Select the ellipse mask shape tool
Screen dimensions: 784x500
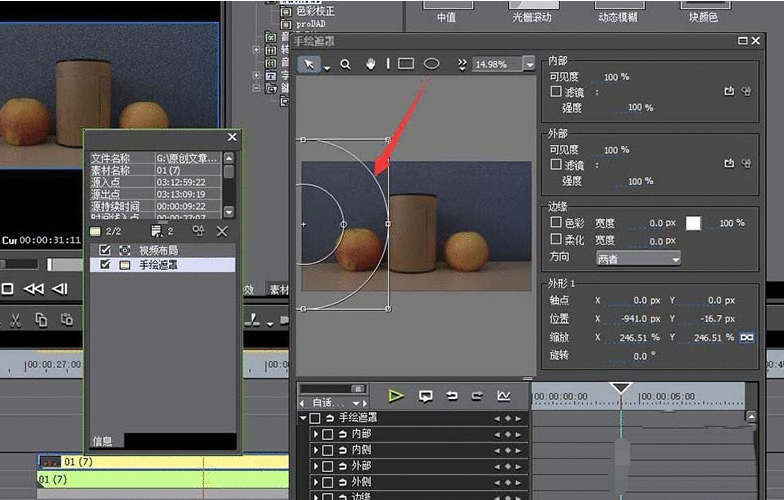click(x=432, y=64)
